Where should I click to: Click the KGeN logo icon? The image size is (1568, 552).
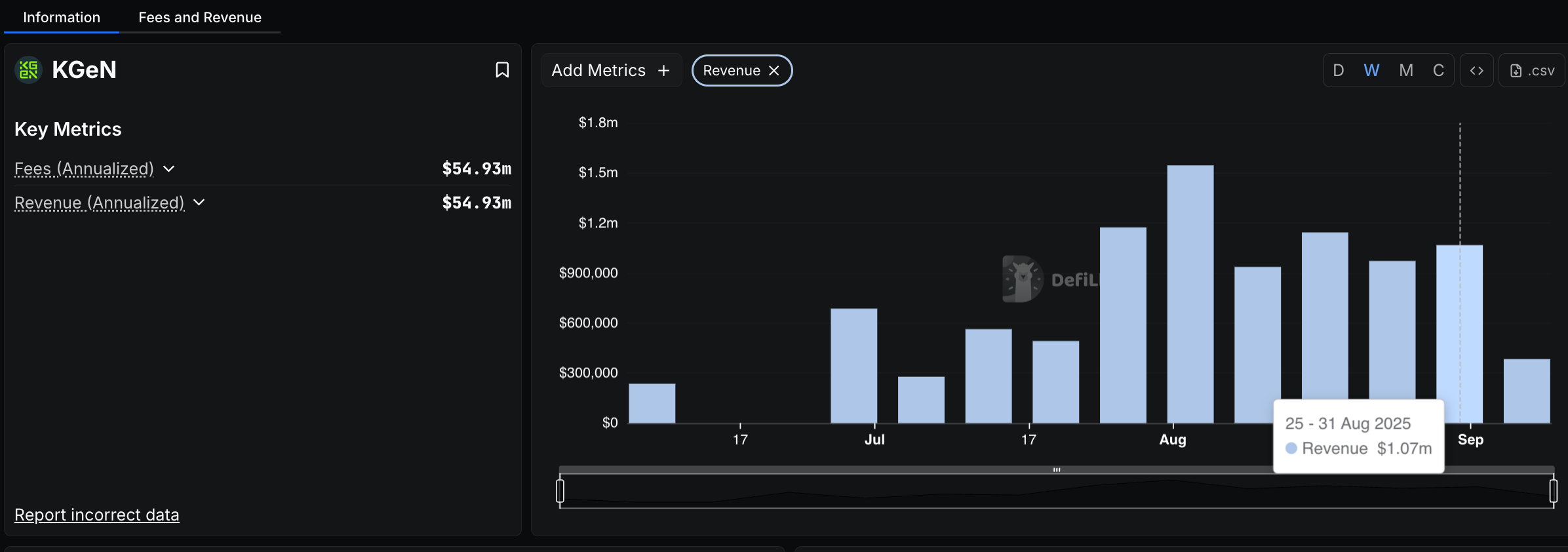click(x=28, y=69)
